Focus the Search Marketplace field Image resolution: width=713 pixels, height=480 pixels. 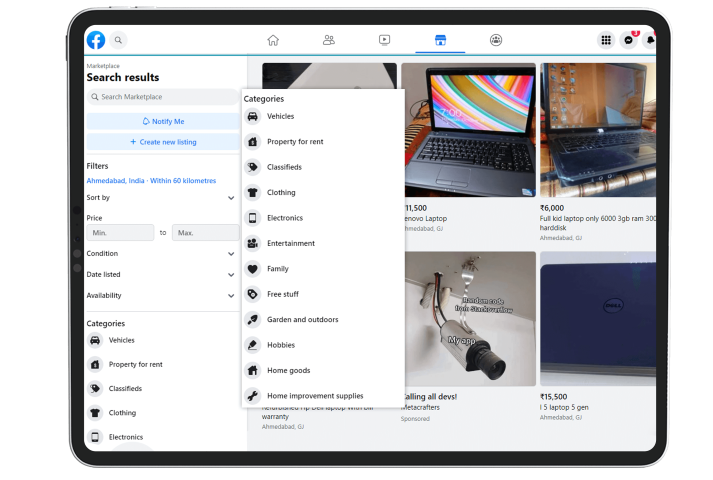[163, 97]
